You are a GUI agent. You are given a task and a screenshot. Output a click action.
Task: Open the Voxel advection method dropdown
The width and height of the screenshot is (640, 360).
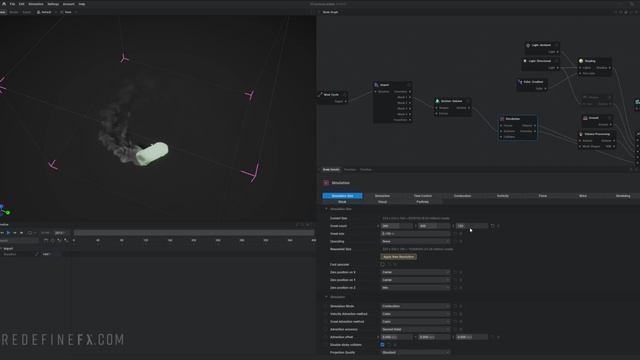pyautogui.click(x=415, y=322)
